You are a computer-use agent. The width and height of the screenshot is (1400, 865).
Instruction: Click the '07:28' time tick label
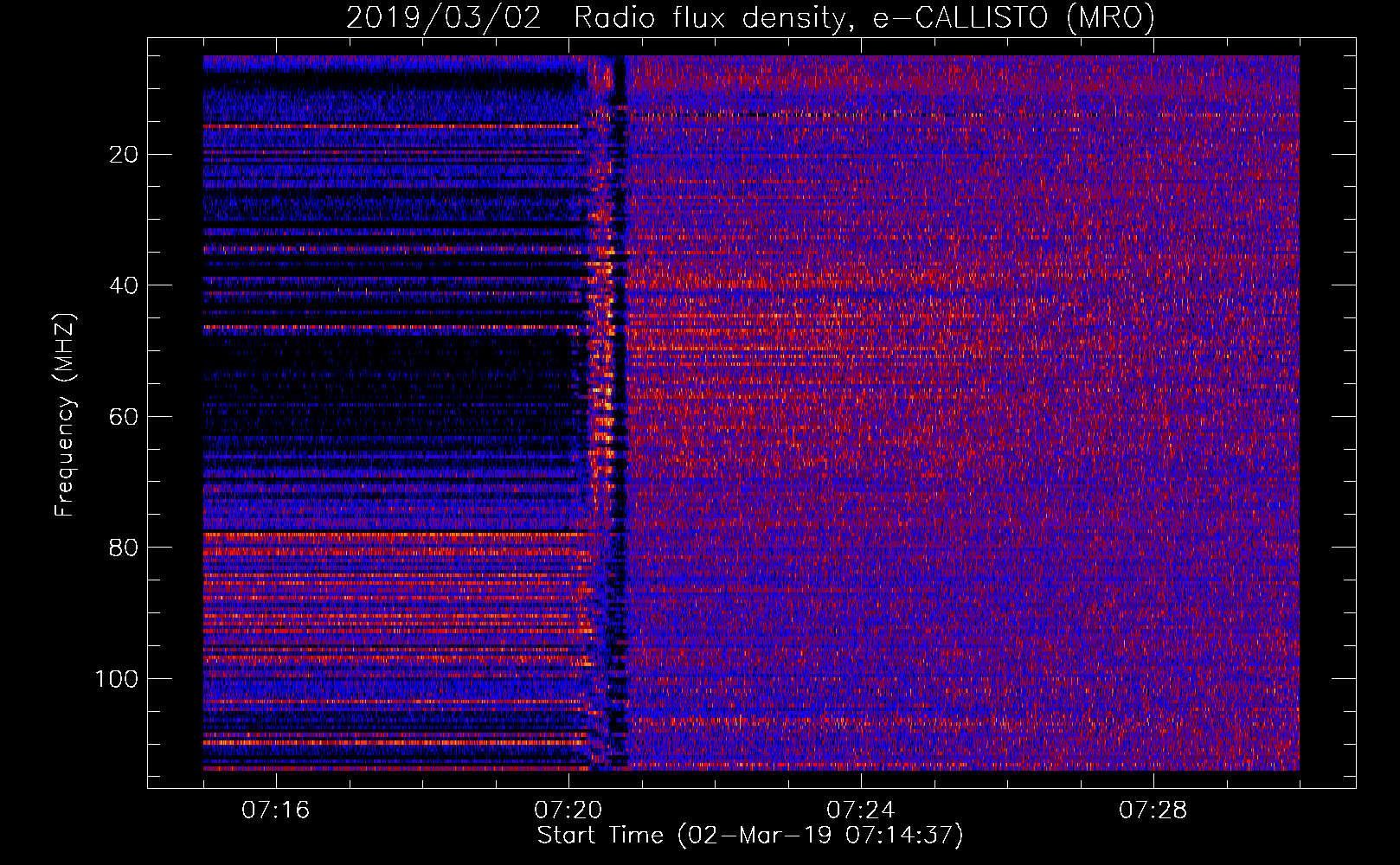(1153, 811)
